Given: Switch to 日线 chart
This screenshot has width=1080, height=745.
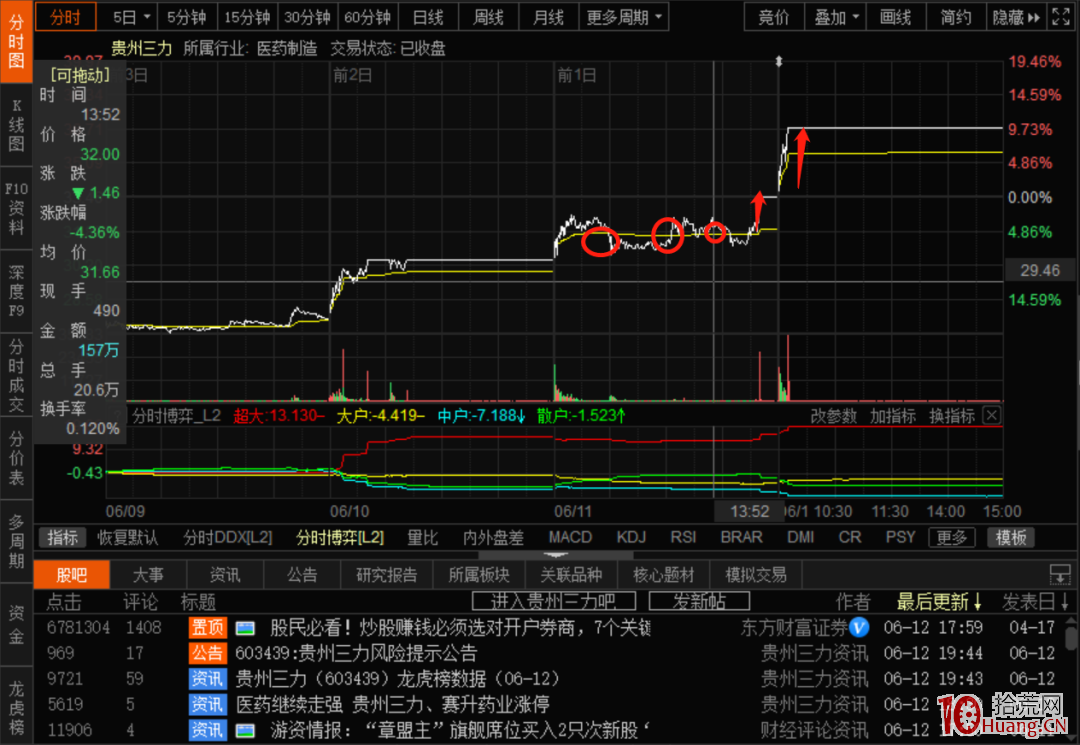Looking at the screenshot, I should click(428, 17).
